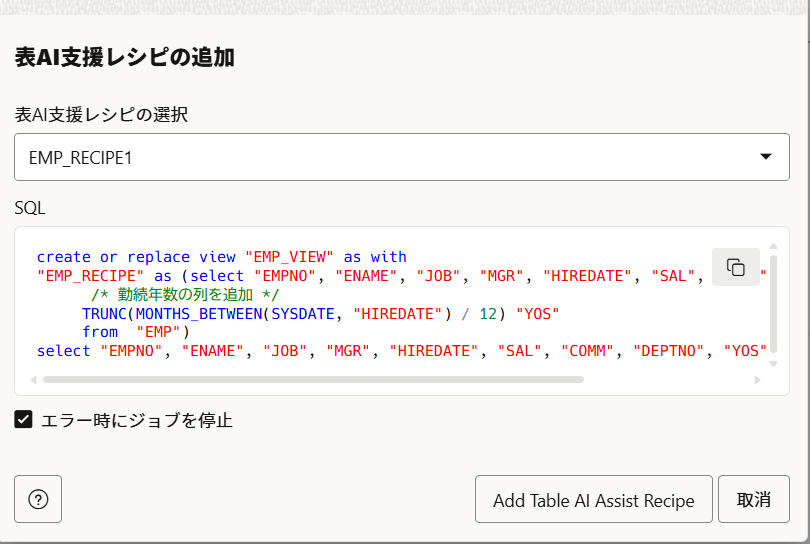Click MONTHS_BETWEEN function in the SQL
The width and height of the screenshot is (810, 544).
tap(199, 314)
